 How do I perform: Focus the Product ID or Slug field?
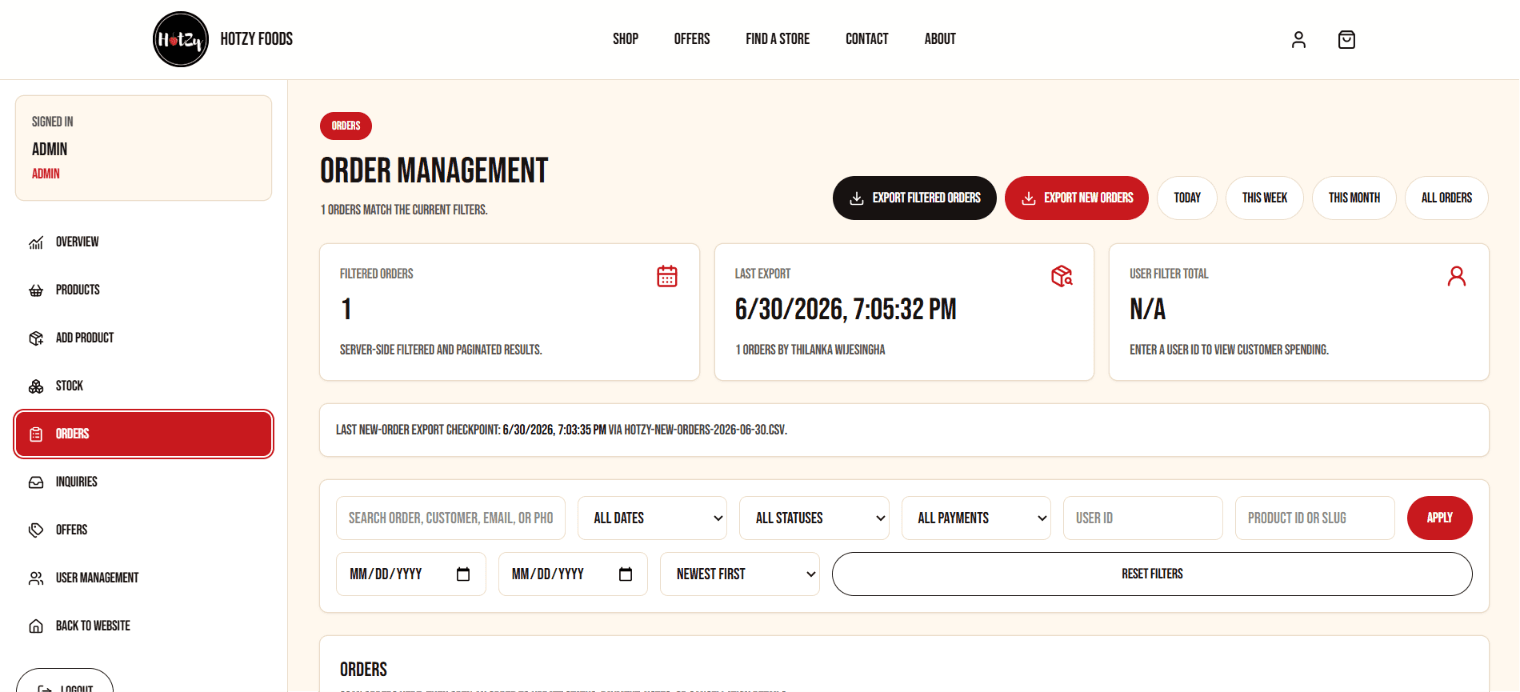click(1315, 518)
